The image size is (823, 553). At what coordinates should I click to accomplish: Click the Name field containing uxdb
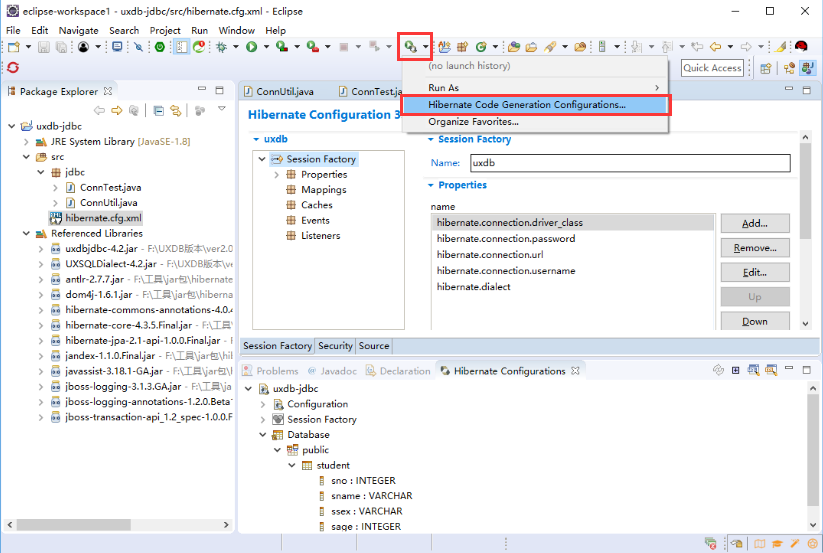point(628,163)
